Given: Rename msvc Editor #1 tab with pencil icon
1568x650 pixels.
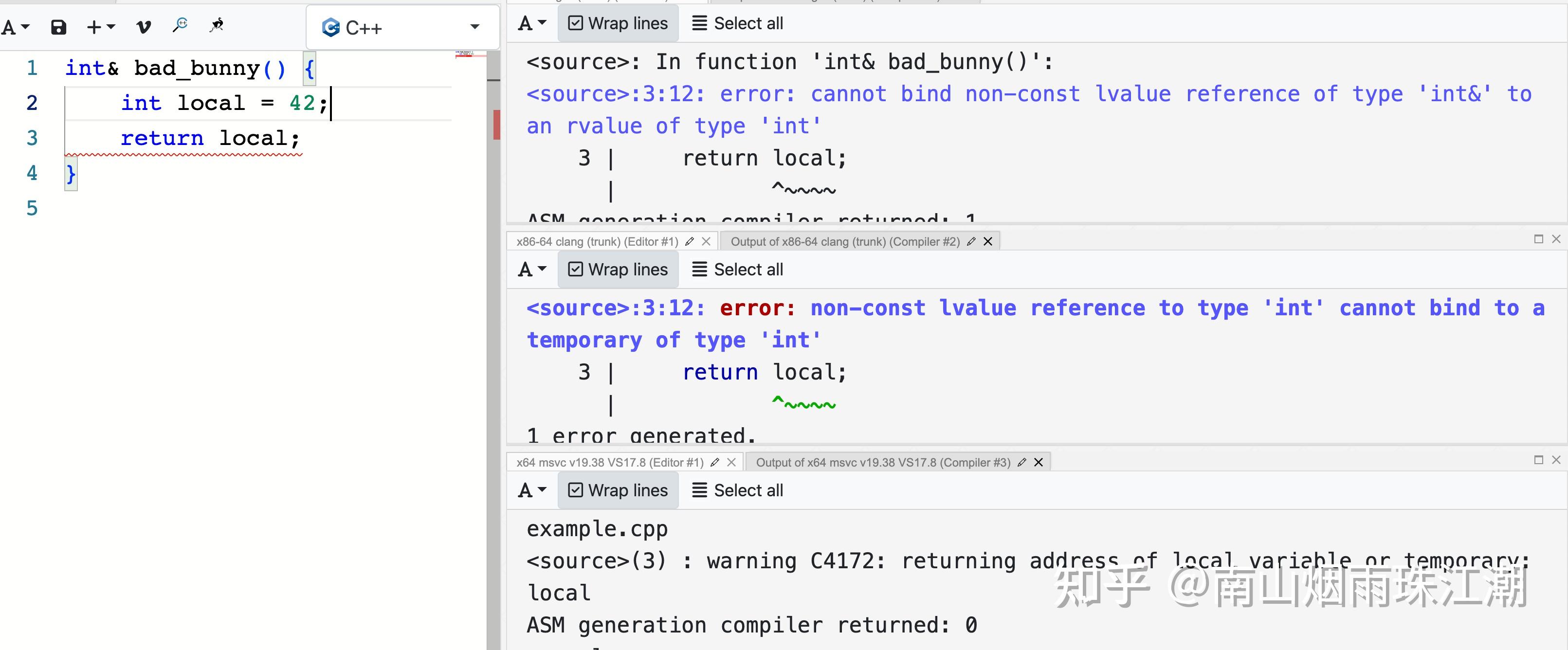Looking at the screenshot, I should click(715, 463).
